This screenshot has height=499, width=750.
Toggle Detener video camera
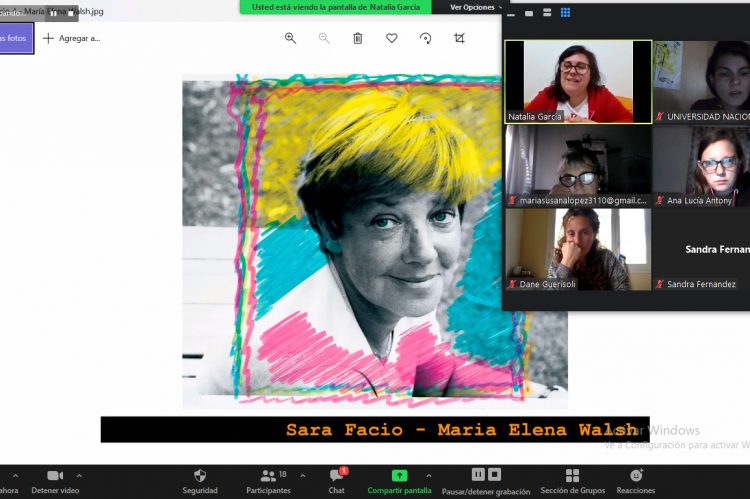coord(55,480)
